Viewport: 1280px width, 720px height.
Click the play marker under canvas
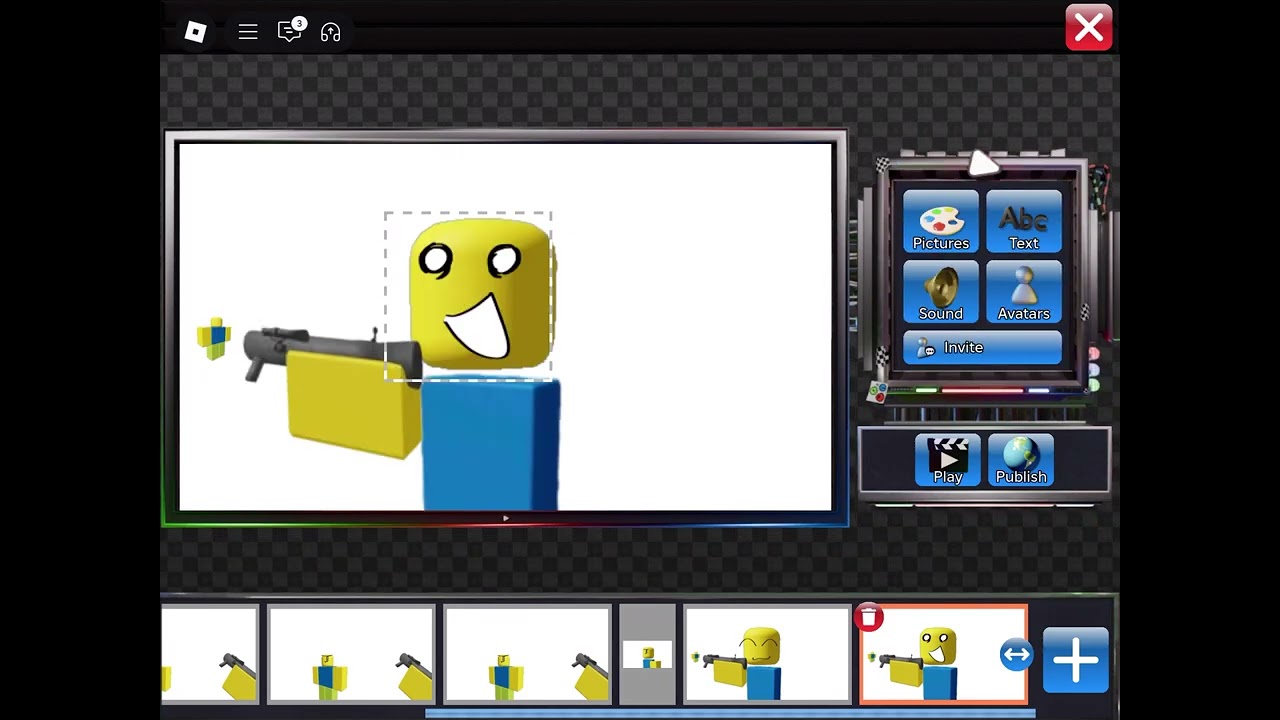tap(506, 518)
